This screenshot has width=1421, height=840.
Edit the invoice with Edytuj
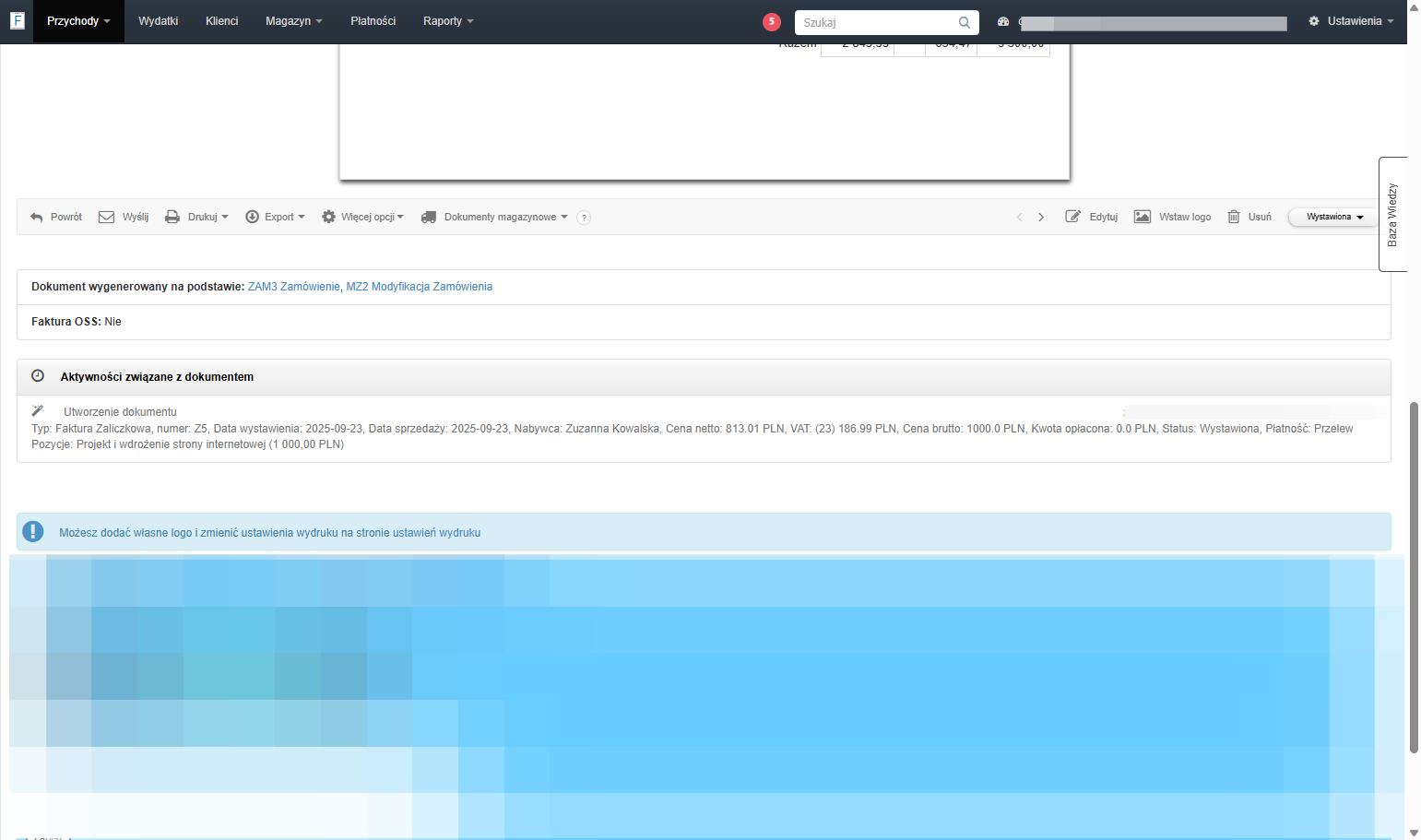click(1092, 217)
